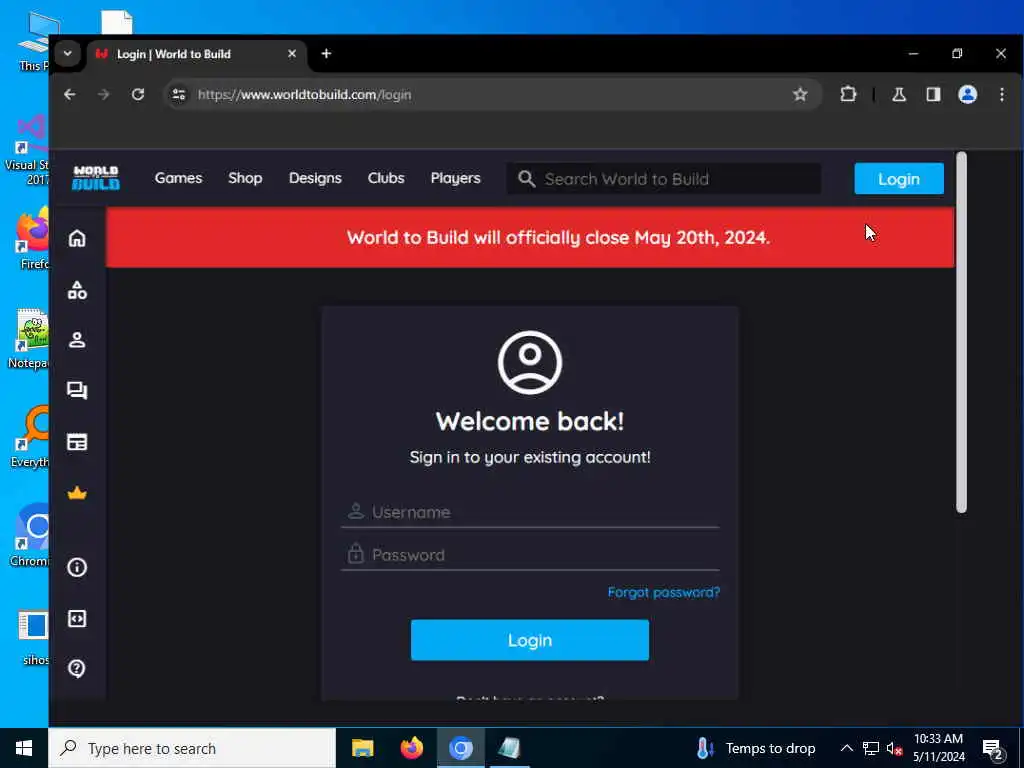Viewport: 1024px width, 768px height.
Task: Show hidden system tray icons
Action: tap(846, 748)
